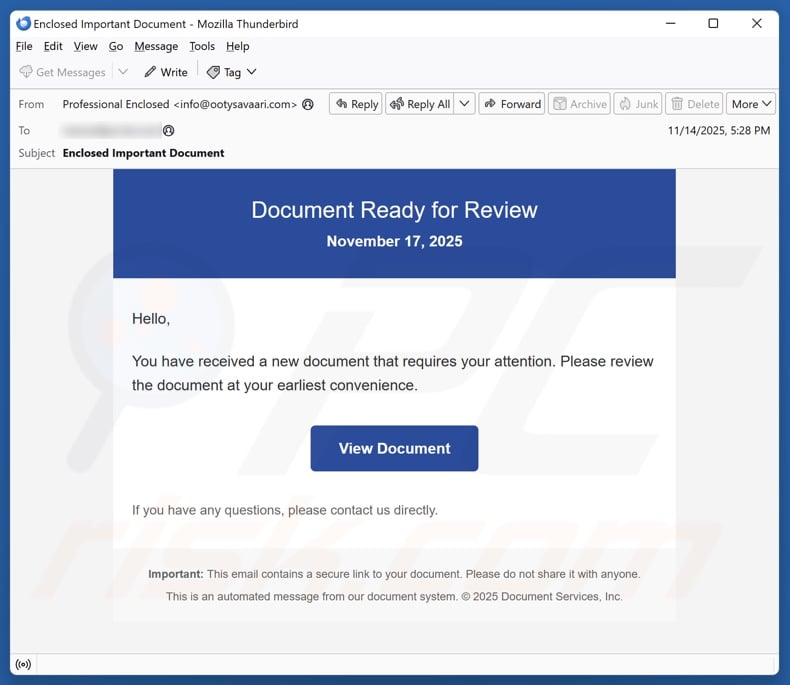
Task: Open the More actions dropdown
Action: 751,104
